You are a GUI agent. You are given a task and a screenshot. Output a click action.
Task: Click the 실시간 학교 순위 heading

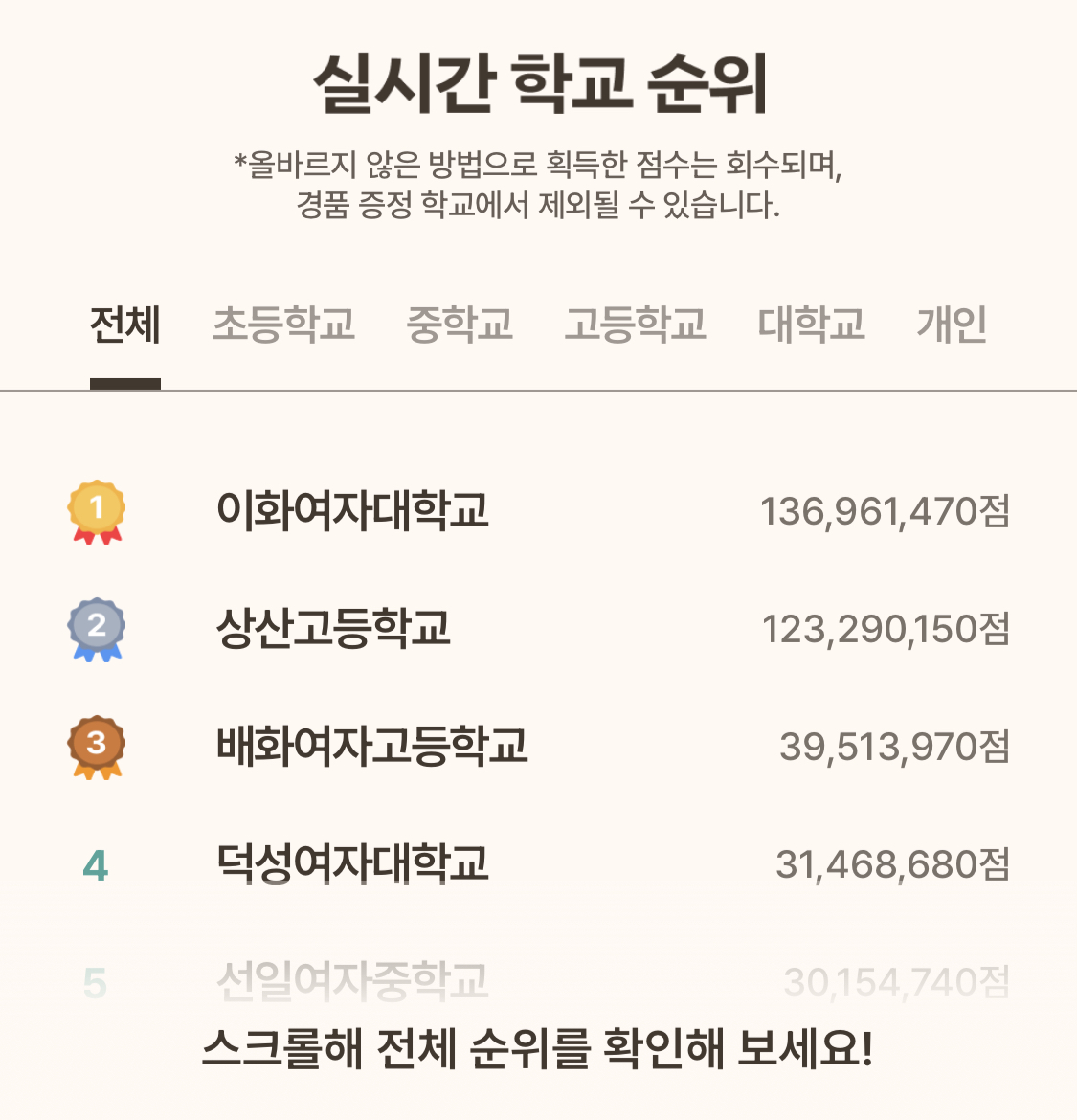[539, 83]
